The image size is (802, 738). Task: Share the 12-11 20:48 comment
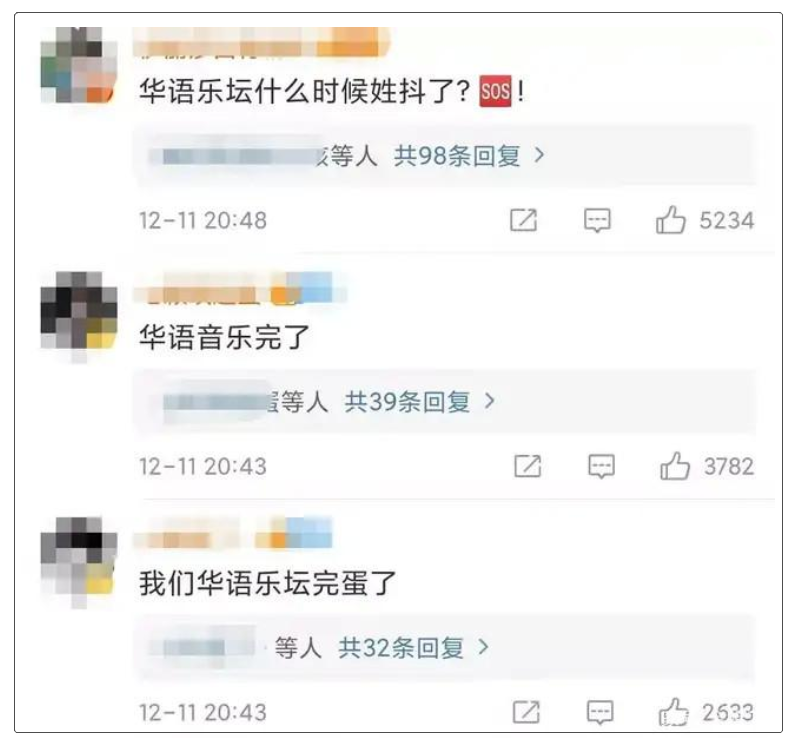tap(523, 220)
